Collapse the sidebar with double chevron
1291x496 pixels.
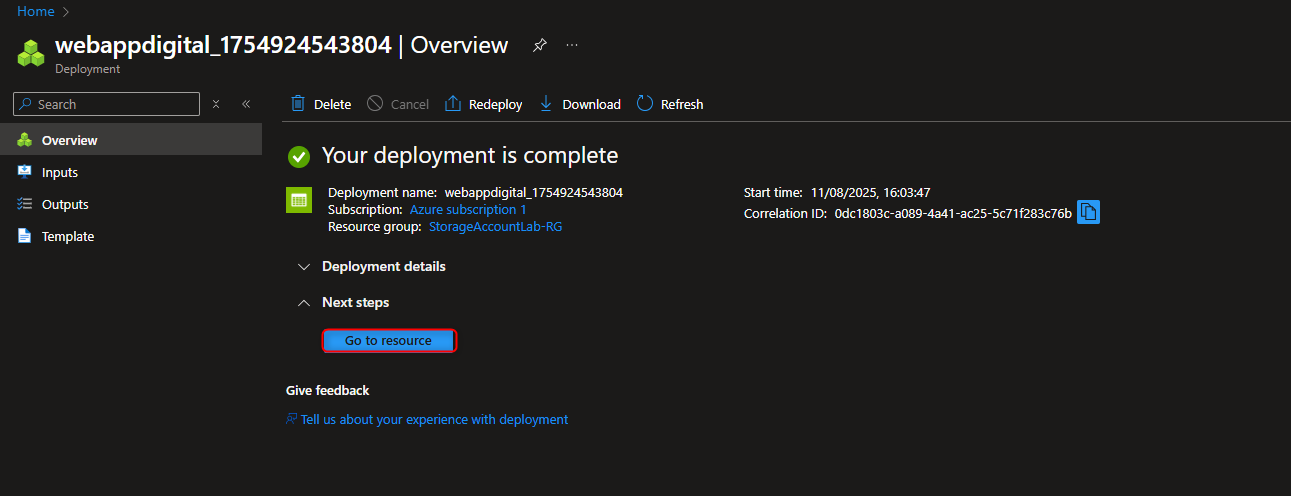pyautogui.click(x=246, y=104)
